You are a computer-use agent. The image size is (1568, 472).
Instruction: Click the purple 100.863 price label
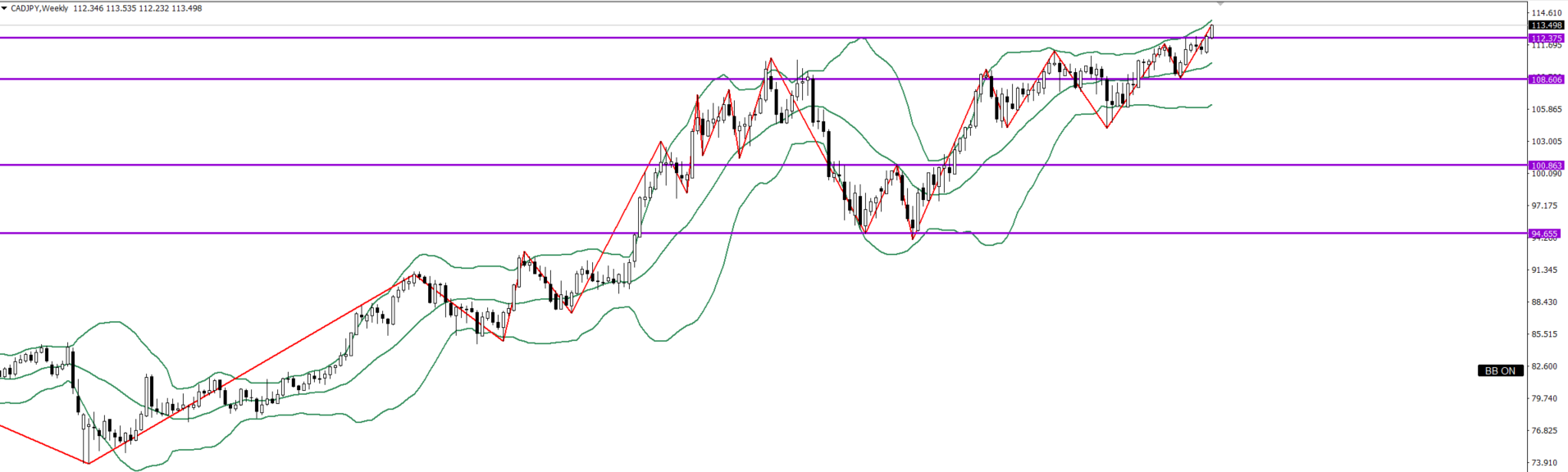pos(1546,165)
